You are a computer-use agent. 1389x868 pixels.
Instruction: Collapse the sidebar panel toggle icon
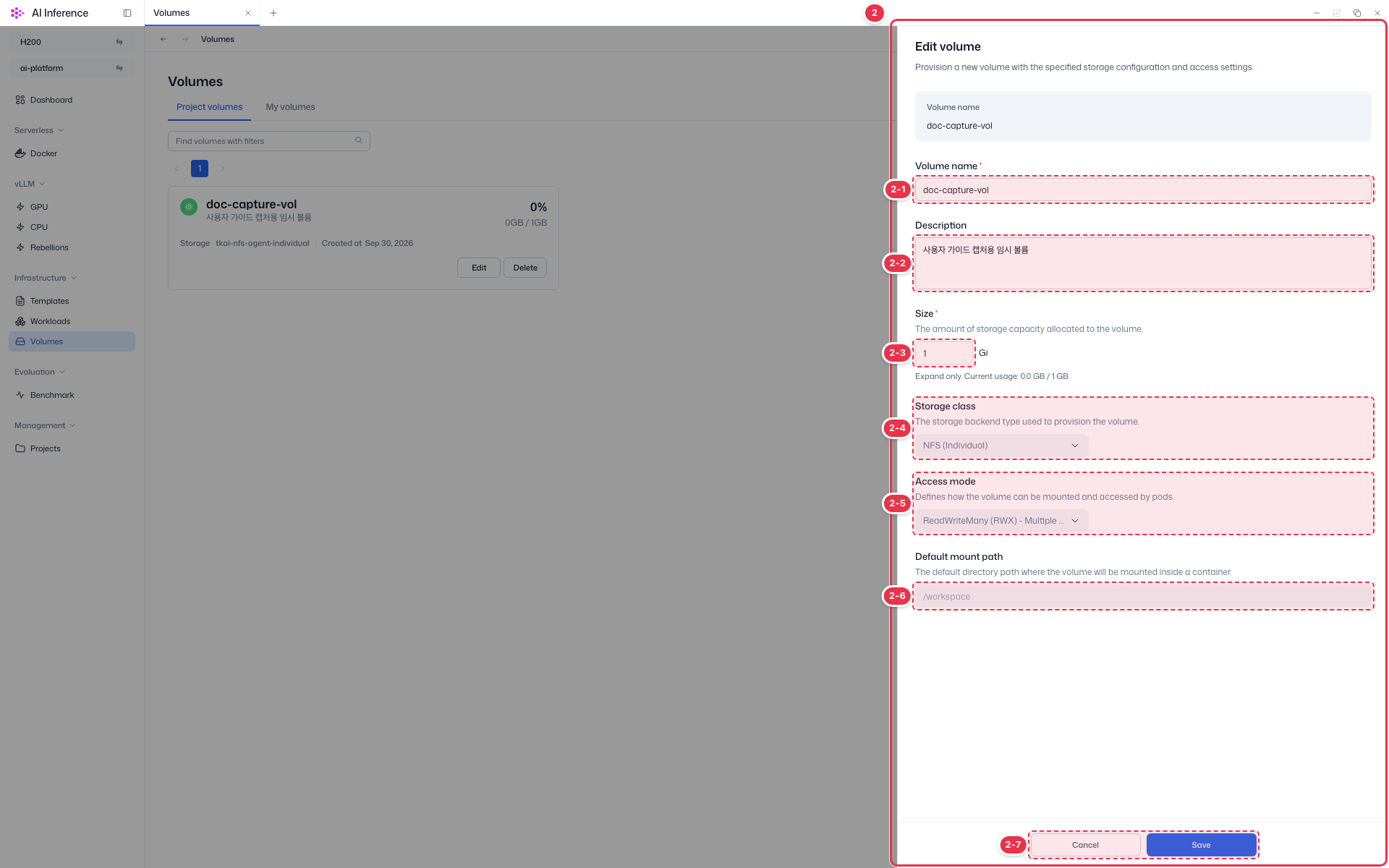tap(127, 13)
